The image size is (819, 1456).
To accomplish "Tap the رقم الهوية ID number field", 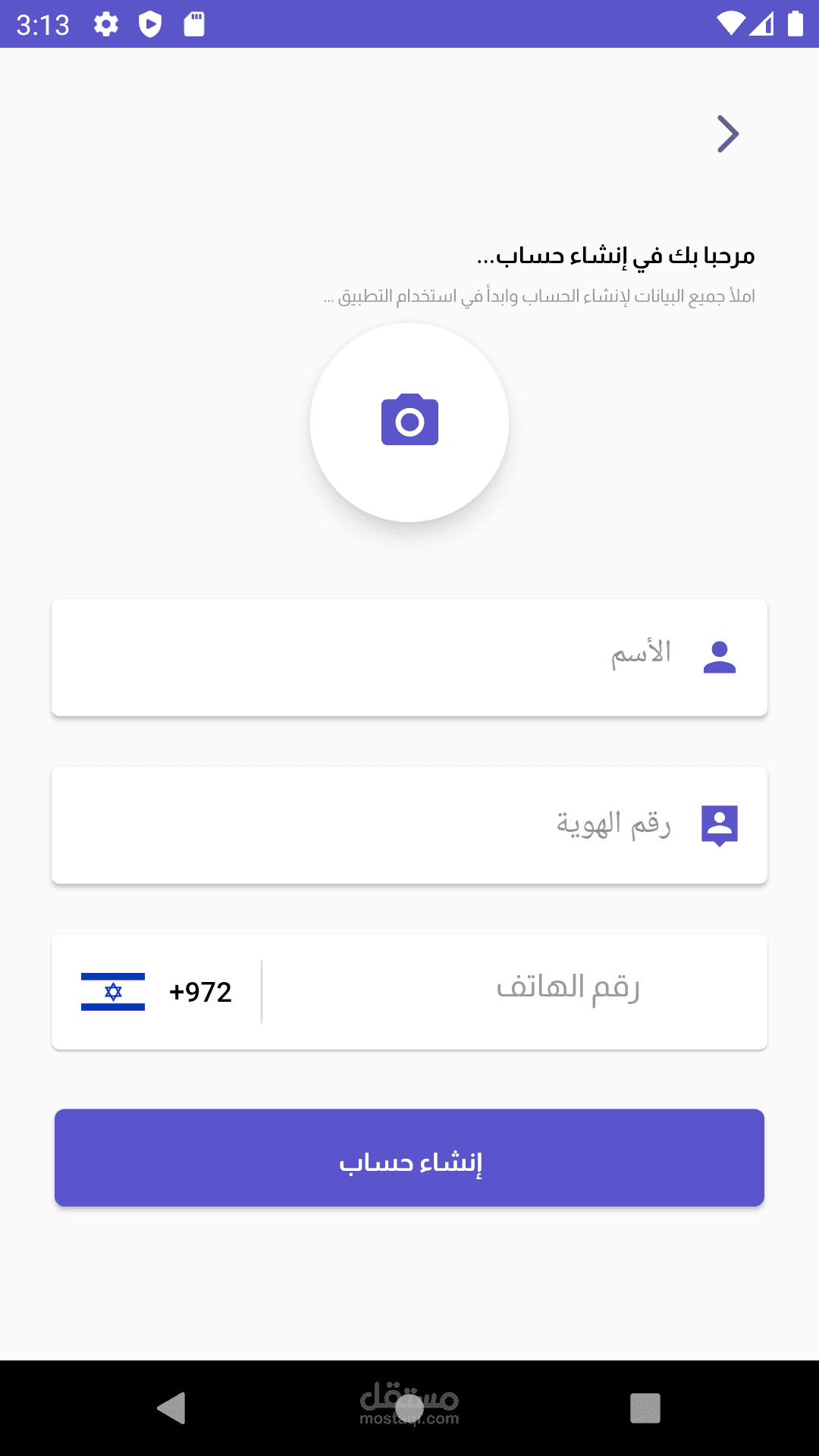I will pyautogui.click(x=379, y=825).
